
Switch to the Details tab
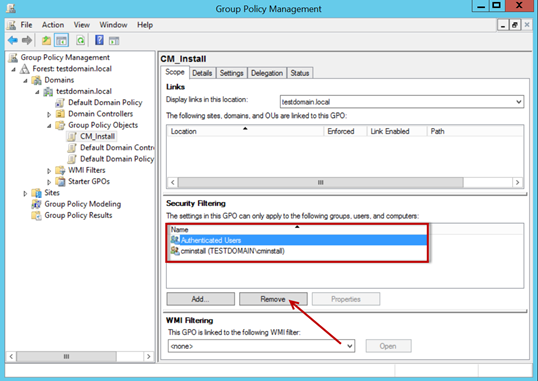pyautogui.click(x=202, y=73)
